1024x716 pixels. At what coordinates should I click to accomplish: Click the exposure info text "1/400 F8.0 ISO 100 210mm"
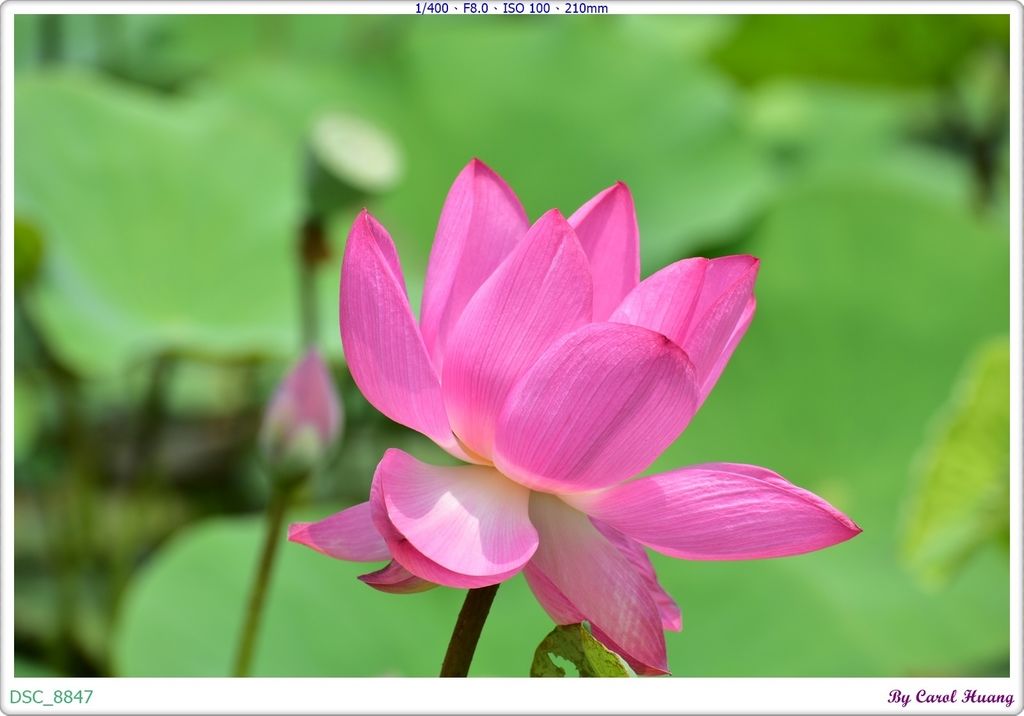(511, 8)
